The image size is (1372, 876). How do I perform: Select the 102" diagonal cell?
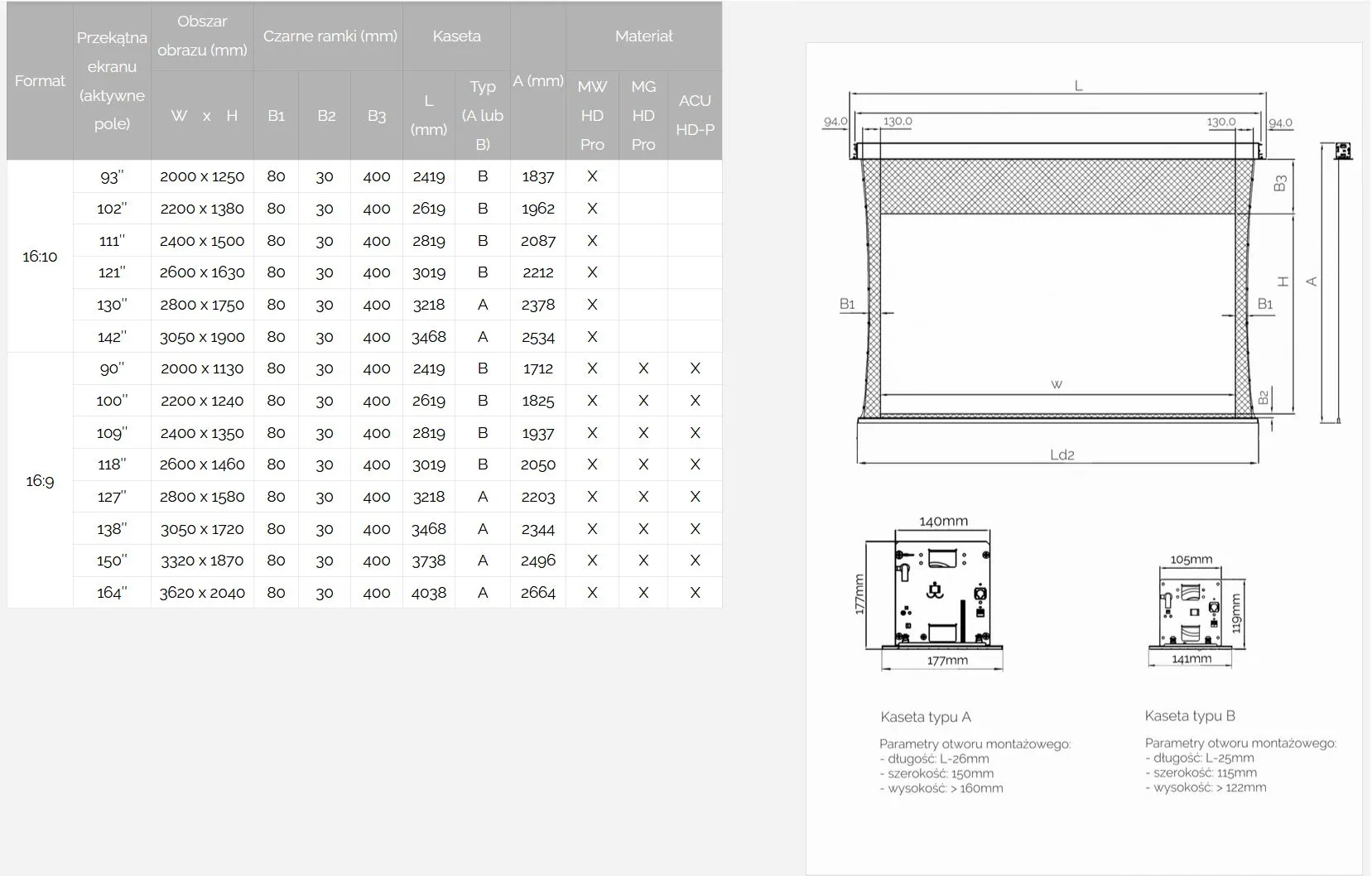coord(112,209)
